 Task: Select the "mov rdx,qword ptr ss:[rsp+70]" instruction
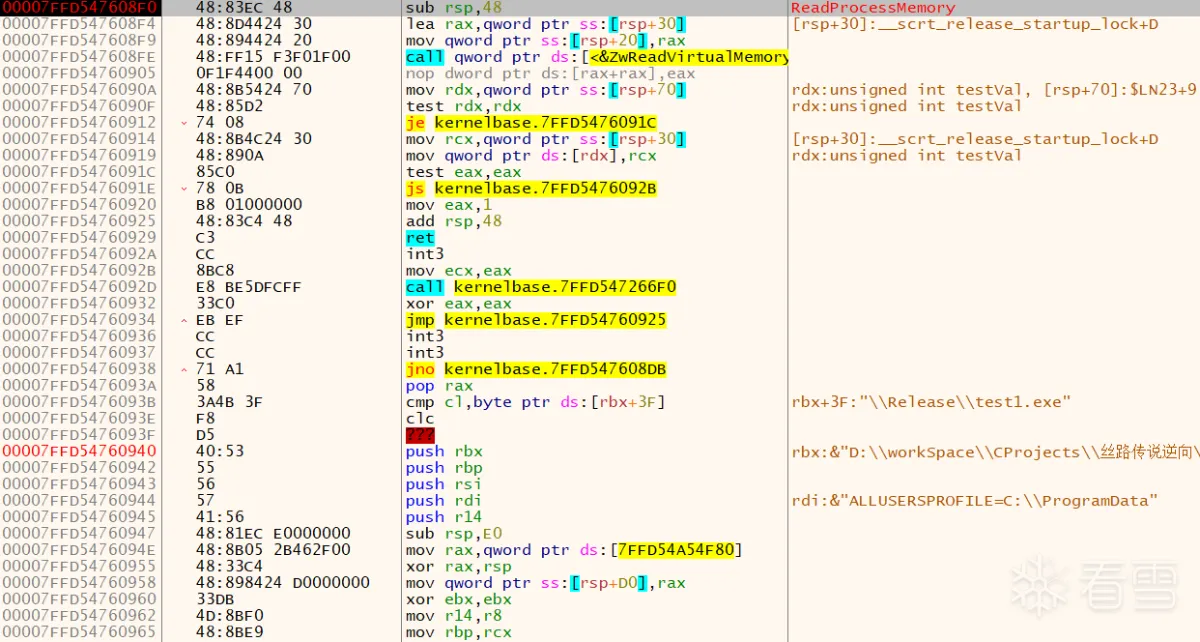click(x=546, y=90)
